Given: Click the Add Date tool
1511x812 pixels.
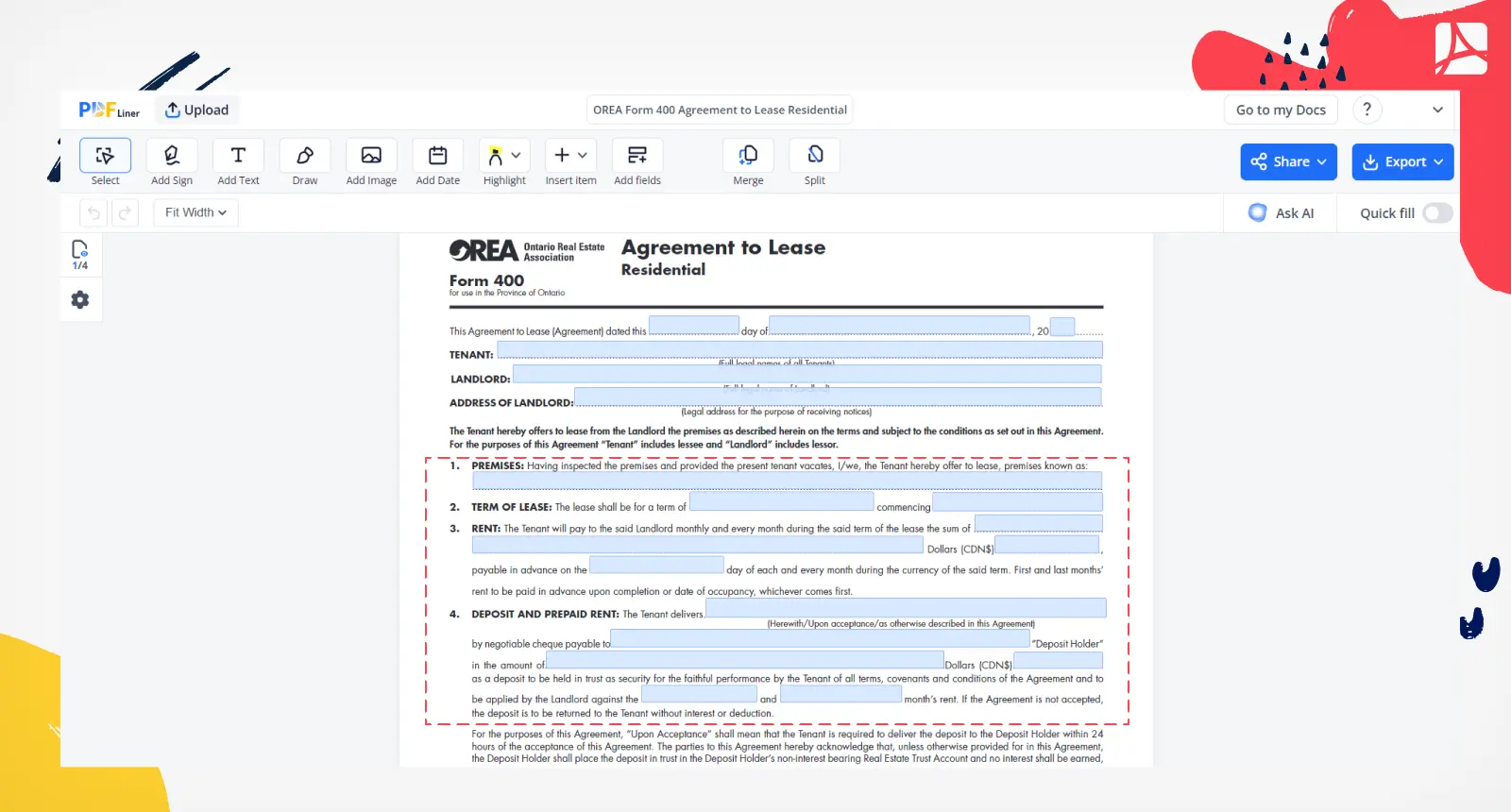Looking at the screenshot, I should point(438,162).
